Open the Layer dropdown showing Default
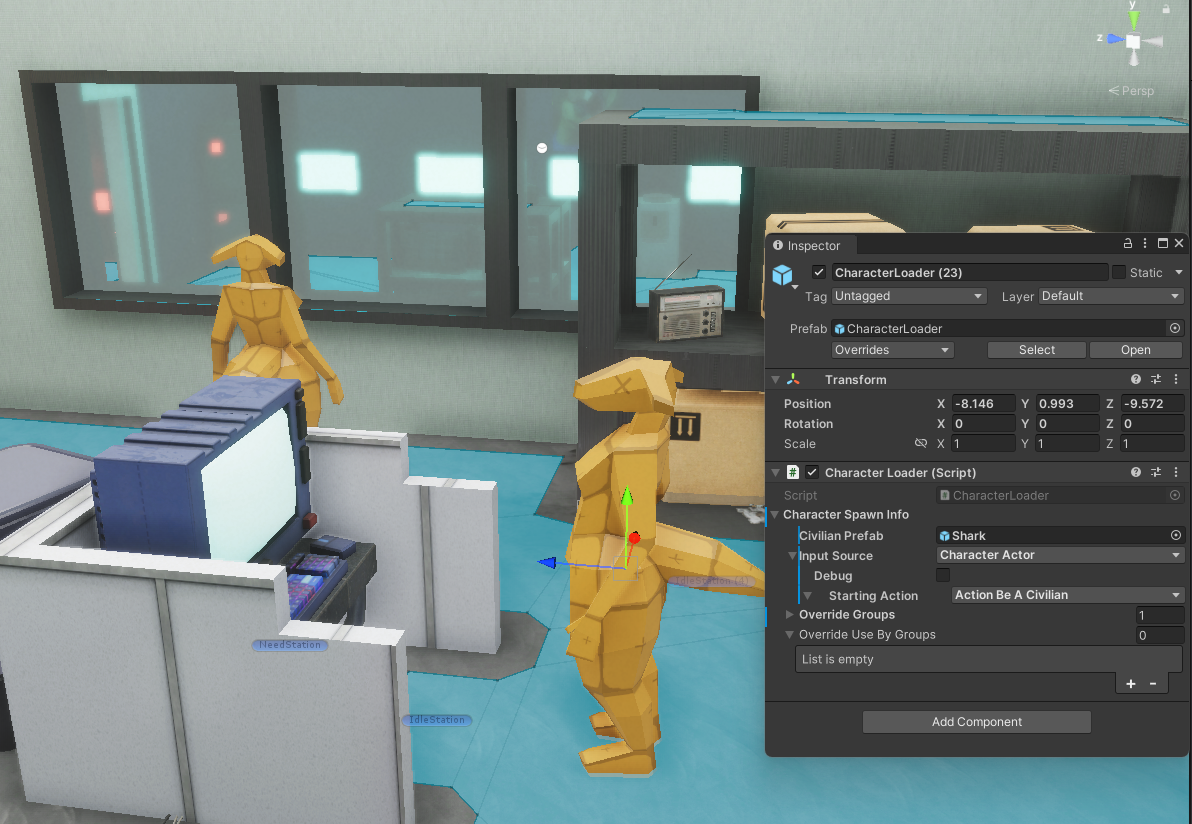This screenshot has width=1192, height=824. [1110, 296]
